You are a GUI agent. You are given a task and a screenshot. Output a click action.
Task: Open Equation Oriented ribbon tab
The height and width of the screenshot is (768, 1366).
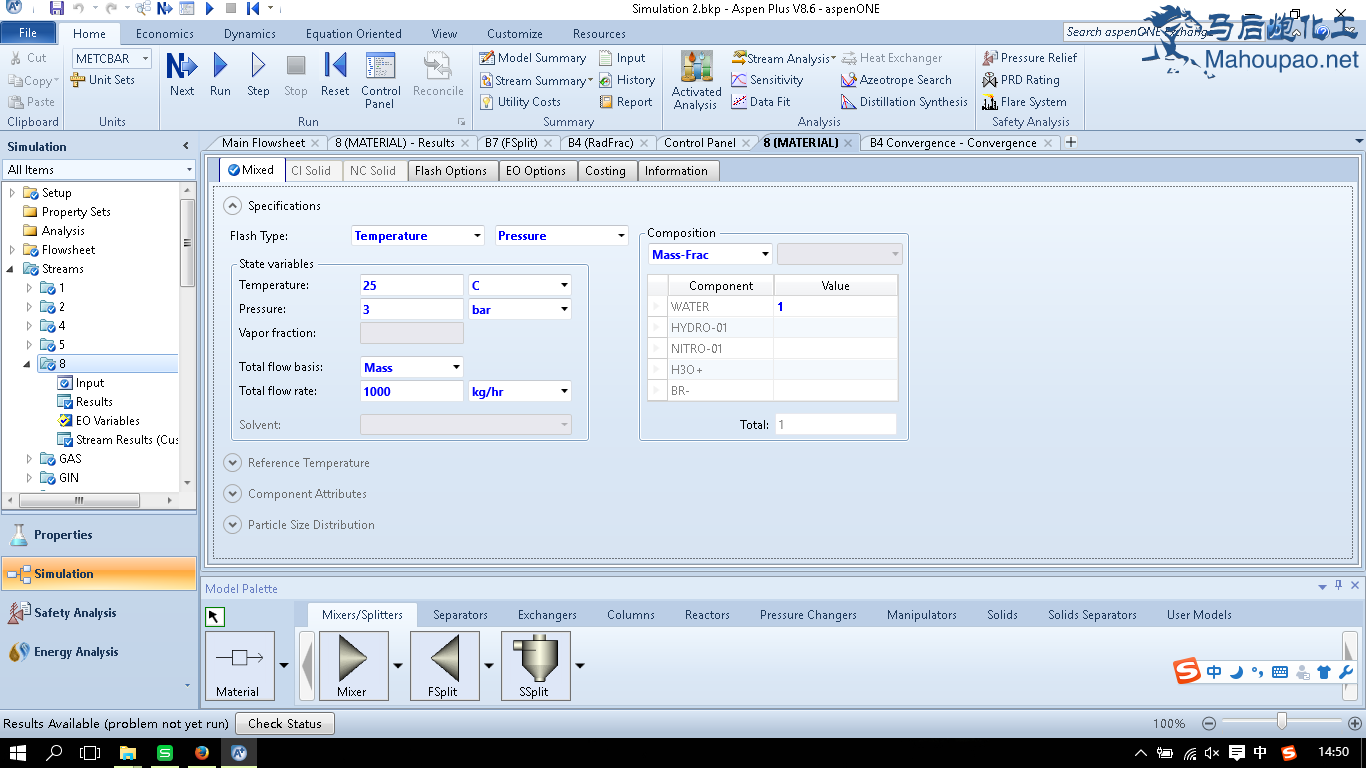click(x=353, y=33)
